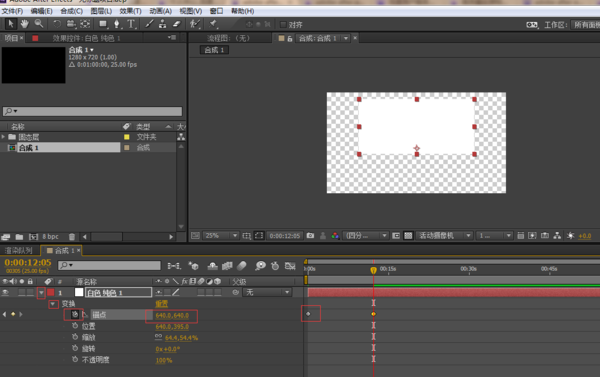This screenshot has height=377, width=600.
Task: Open the 编辑(E) menu
Action: click(x=42, y=11)
